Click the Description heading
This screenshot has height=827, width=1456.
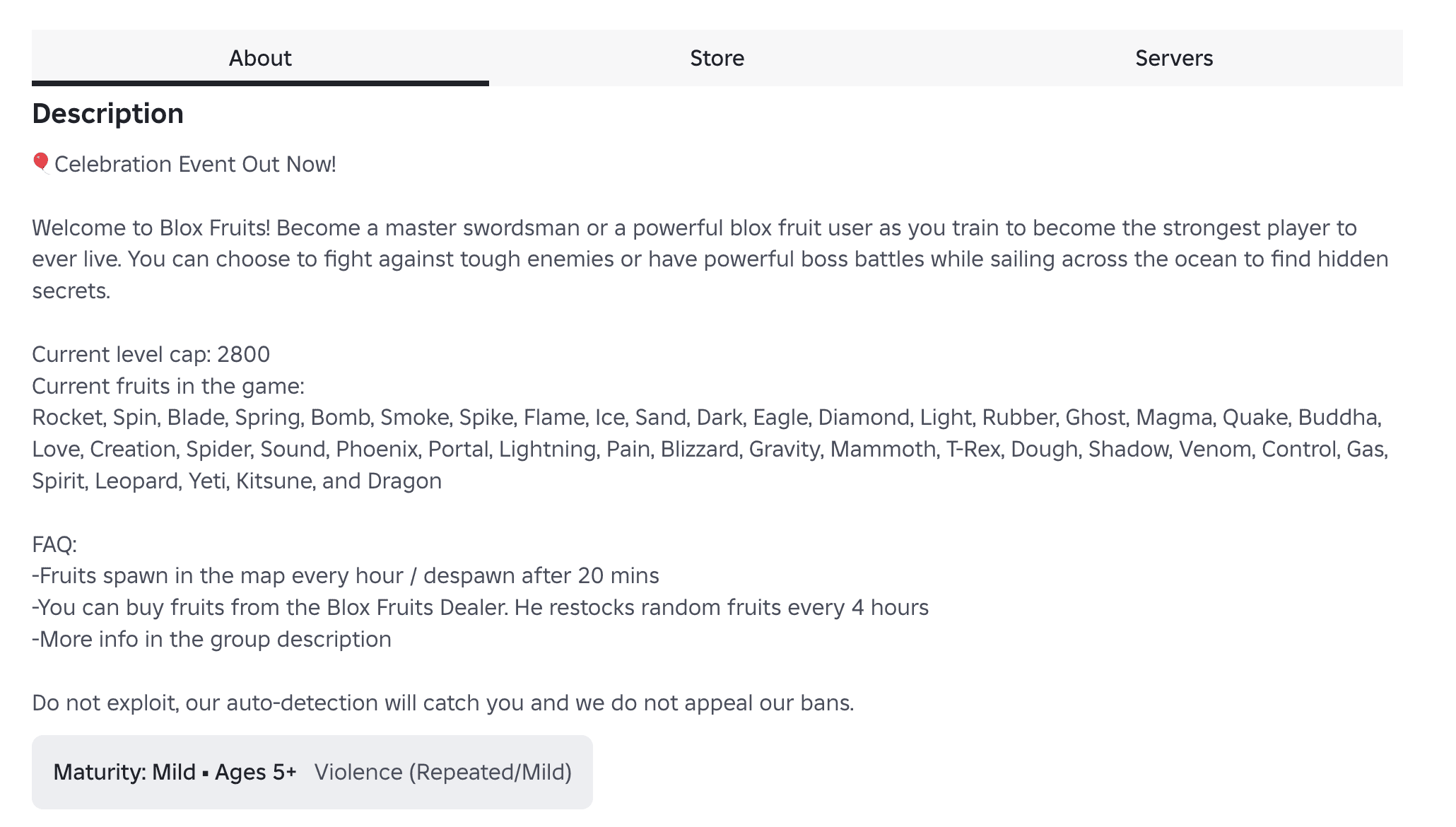click(x=107, y=112)
